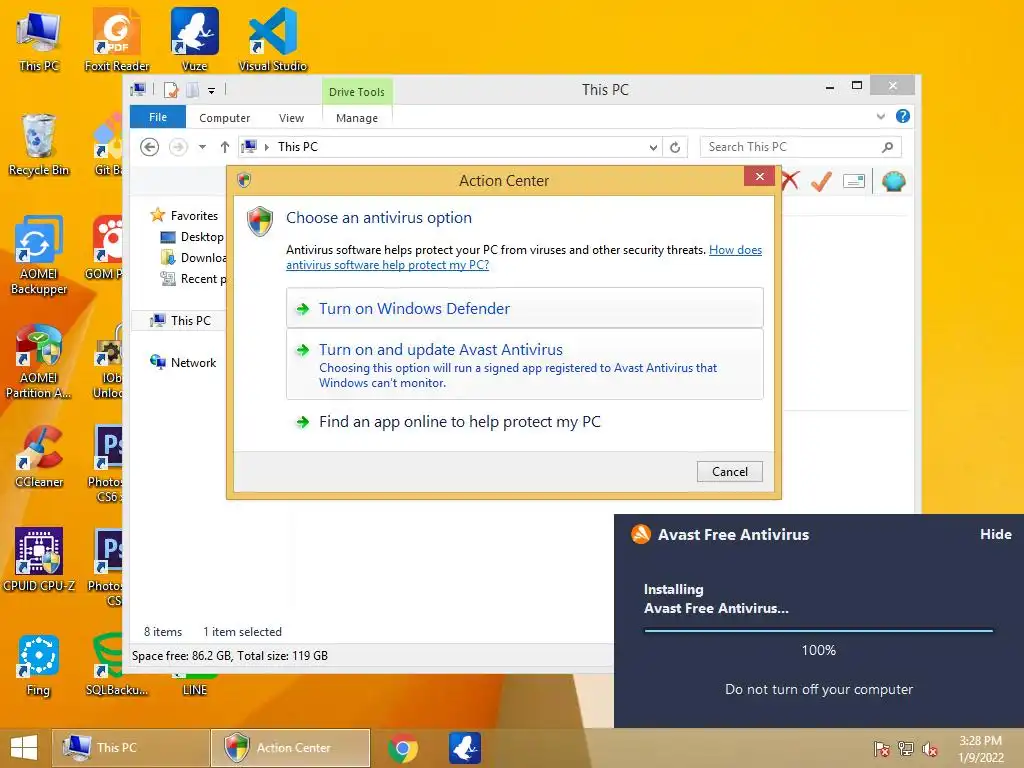The width and height of the screenshot is (1024, 768).
Task: Turn on Windows Defender
Action: point(524,308)
